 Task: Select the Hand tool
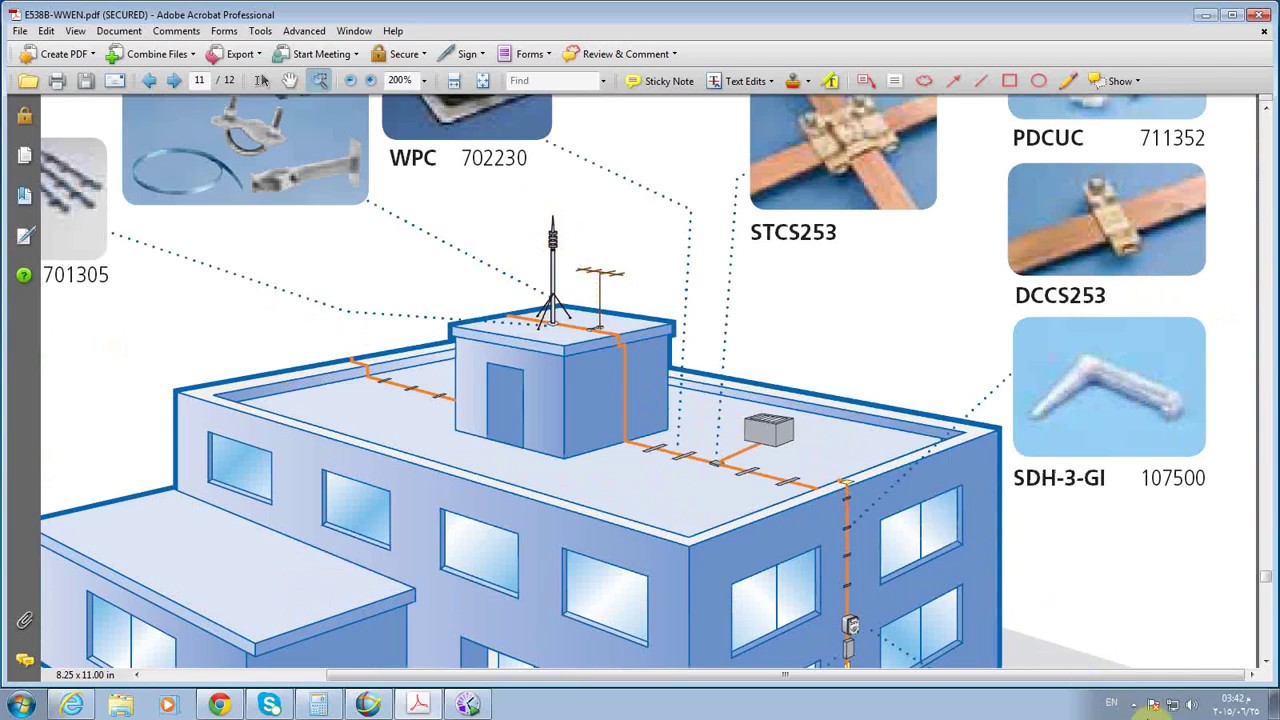click(290, 81)
